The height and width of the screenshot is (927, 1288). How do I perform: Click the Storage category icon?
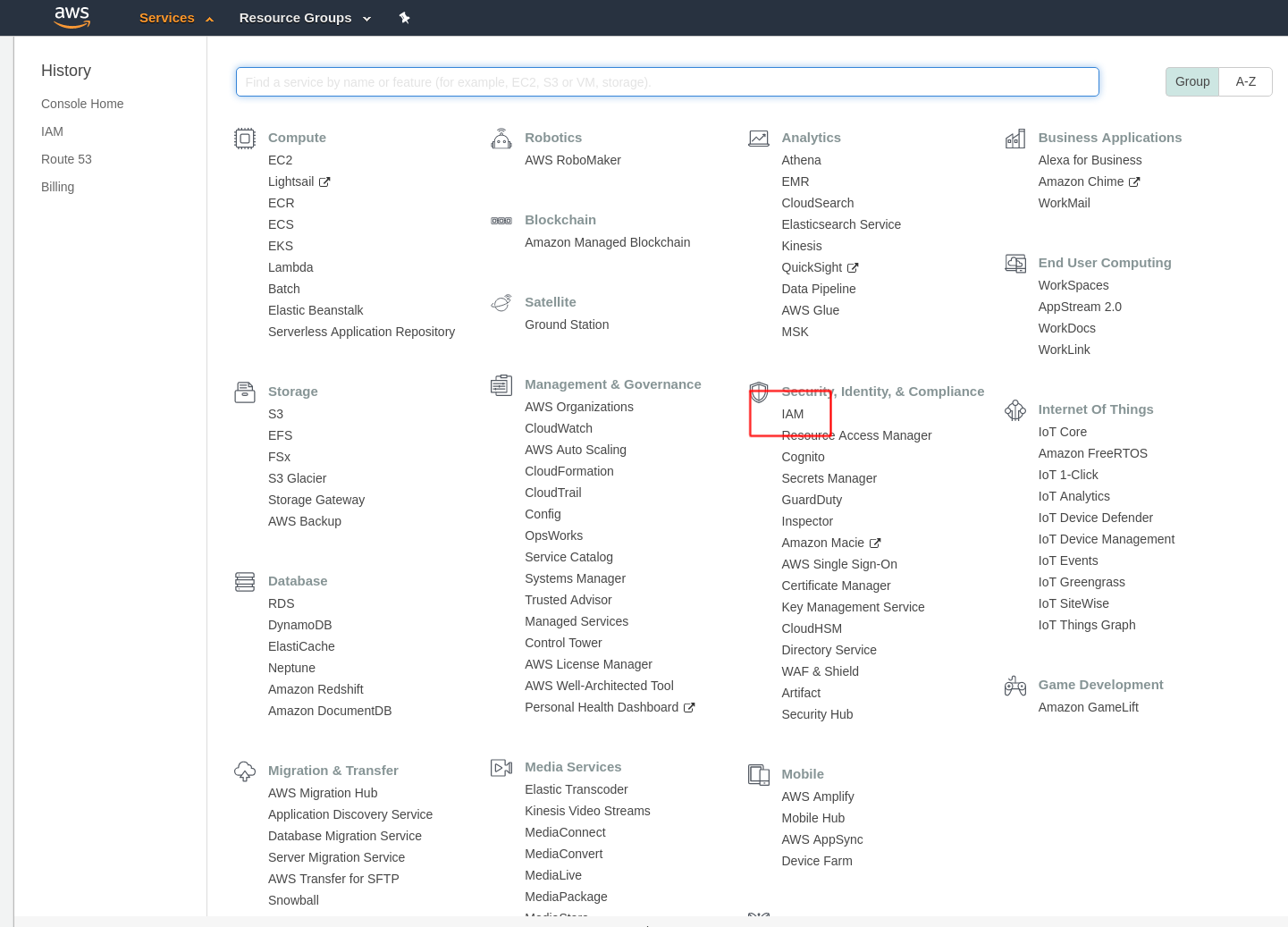(245, 392)
